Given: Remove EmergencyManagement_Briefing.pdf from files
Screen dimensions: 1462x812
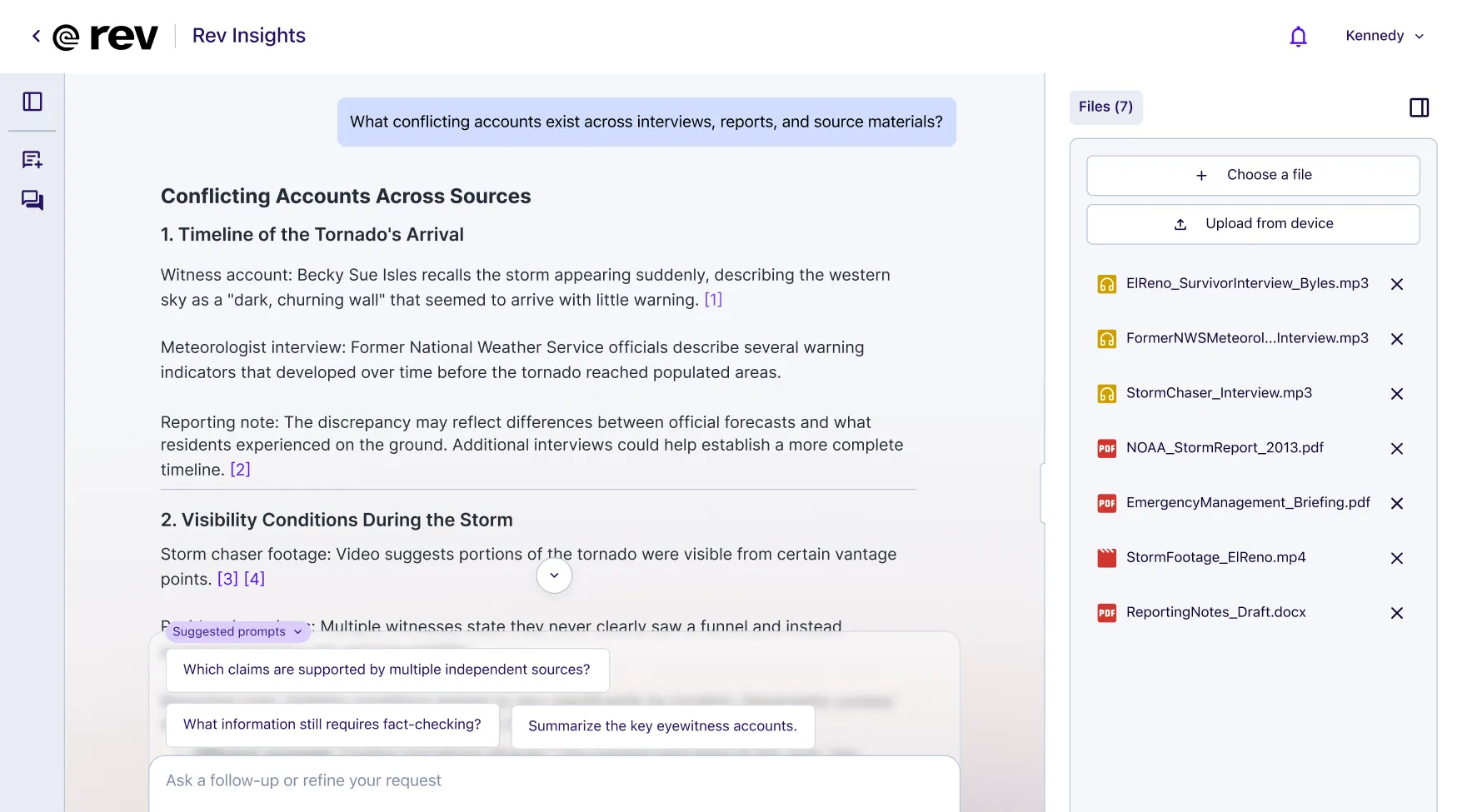Looking at the screenshot, I should click(1397, 503).
